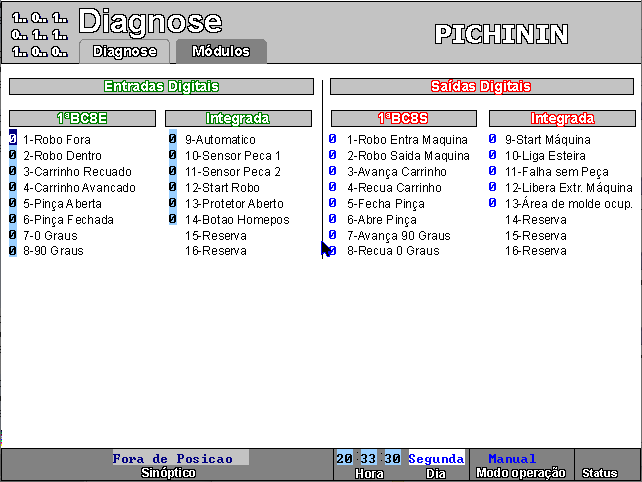642x482 pixels.
Task: Toggle the 1-Robo Fora input indicator
Action: [x=13, y=140]
